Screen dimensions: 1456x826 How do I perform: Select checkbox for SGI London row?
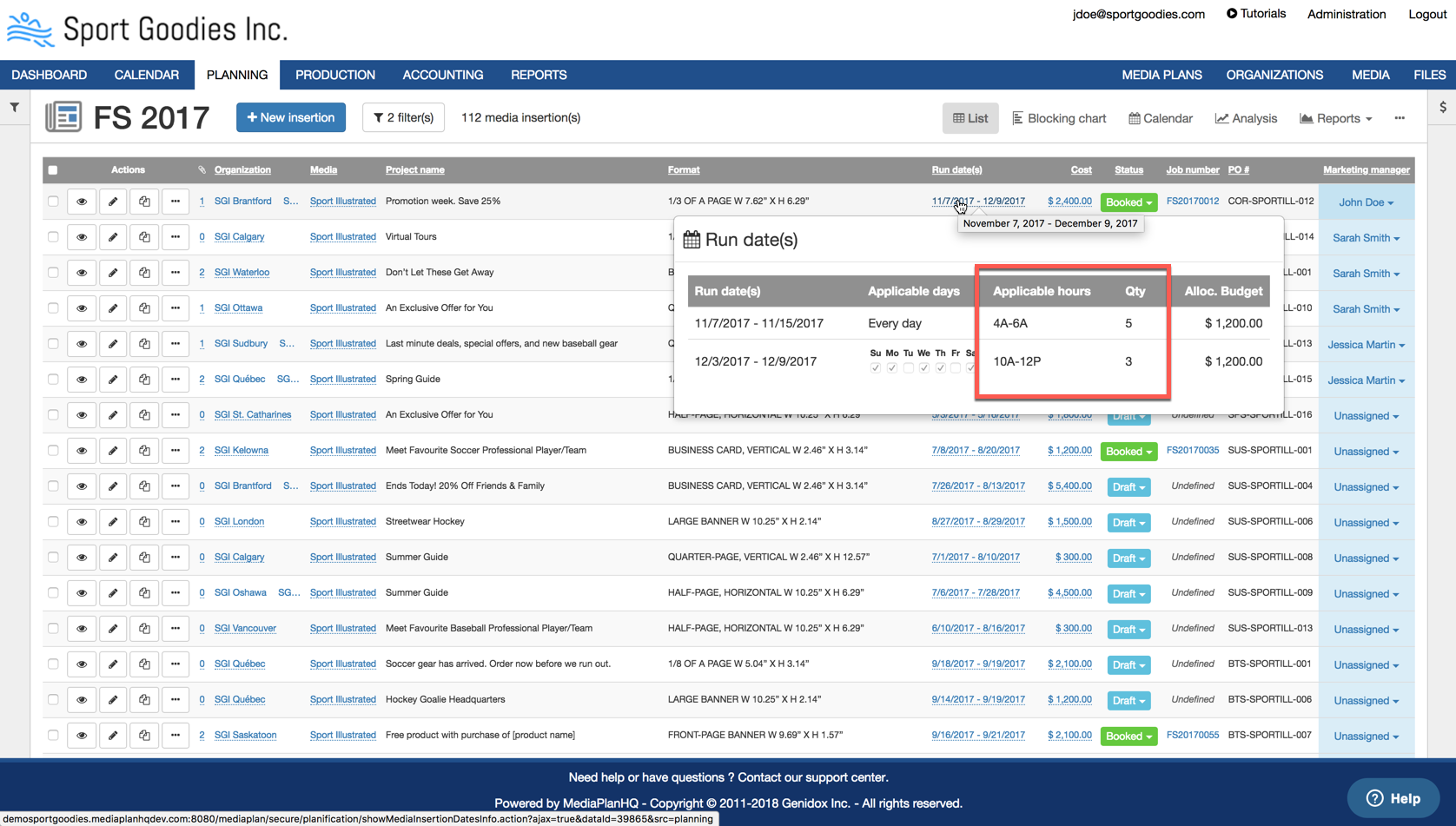pyautogui.click(x=53, y=522)
